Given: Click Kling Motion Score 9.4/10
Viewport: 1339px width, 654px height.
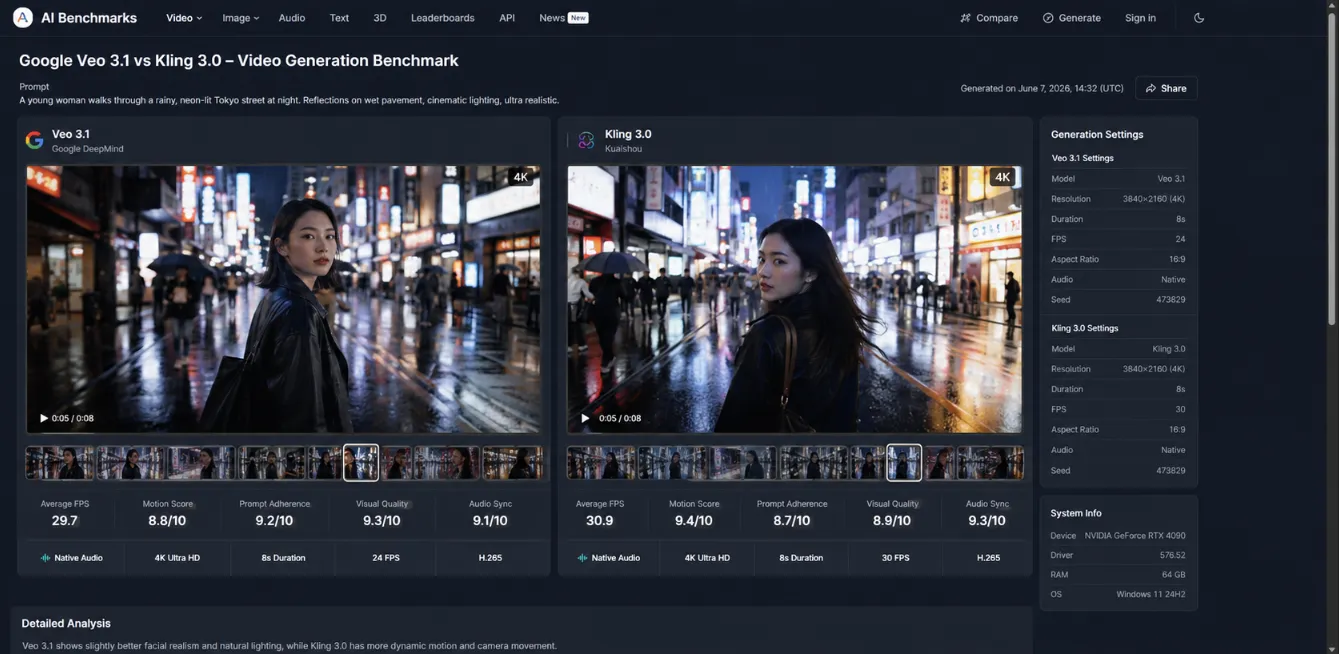Looking at the screenshot, I should pos(694,521).
